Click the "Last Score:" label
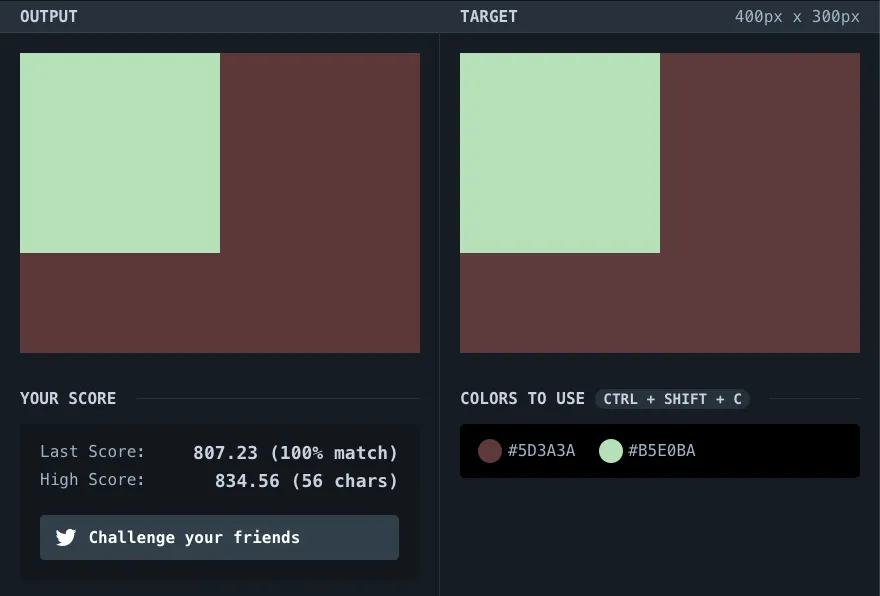 (92, 452)
